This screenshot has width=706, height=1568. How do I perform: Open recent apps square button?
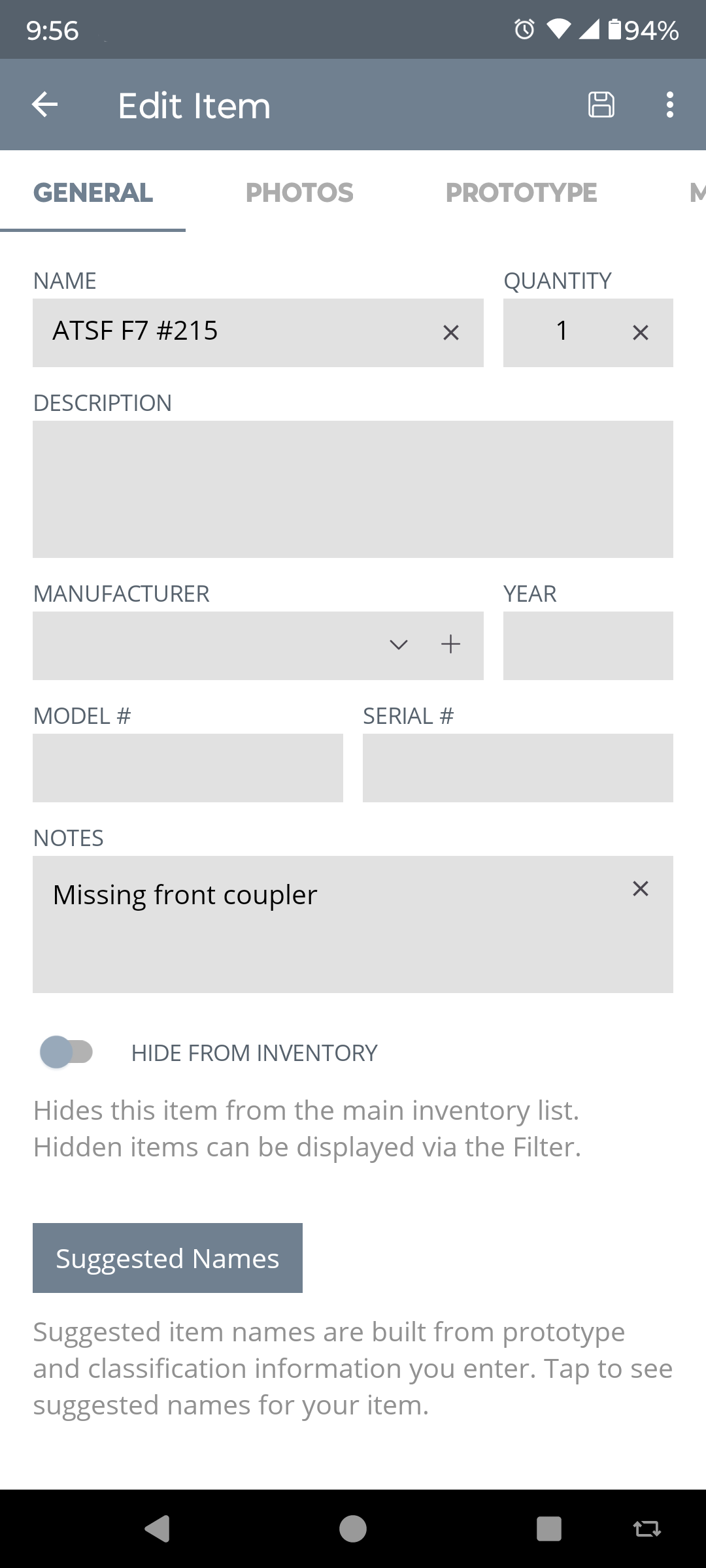549,1529
